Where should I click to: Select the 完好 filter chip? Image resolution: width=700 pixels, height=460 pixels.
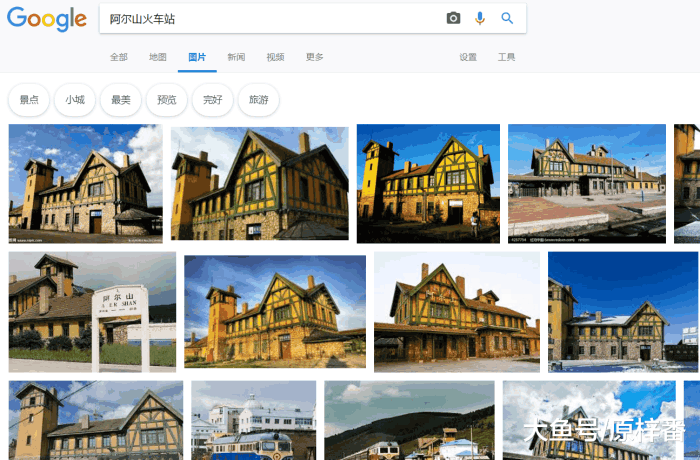(x=213, y=100)
